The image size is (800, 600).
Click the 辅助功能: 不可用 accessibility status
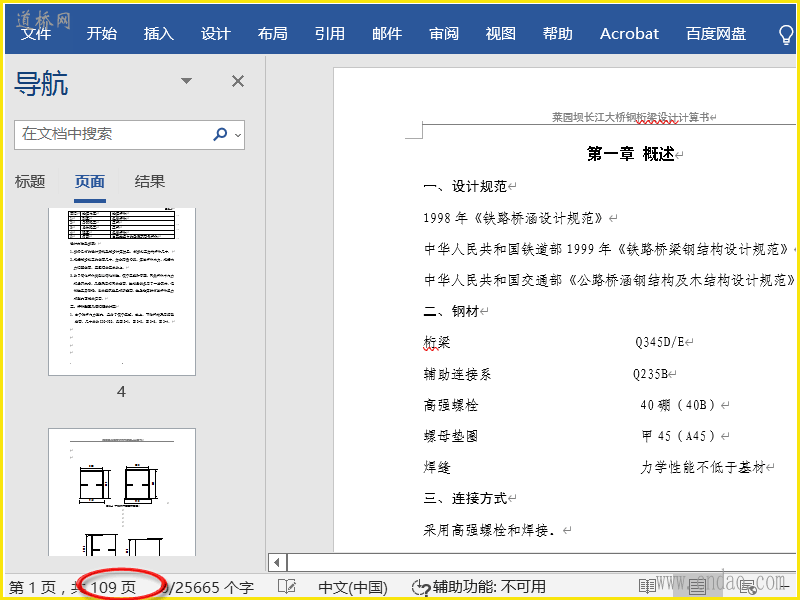(x=479, y=587)
